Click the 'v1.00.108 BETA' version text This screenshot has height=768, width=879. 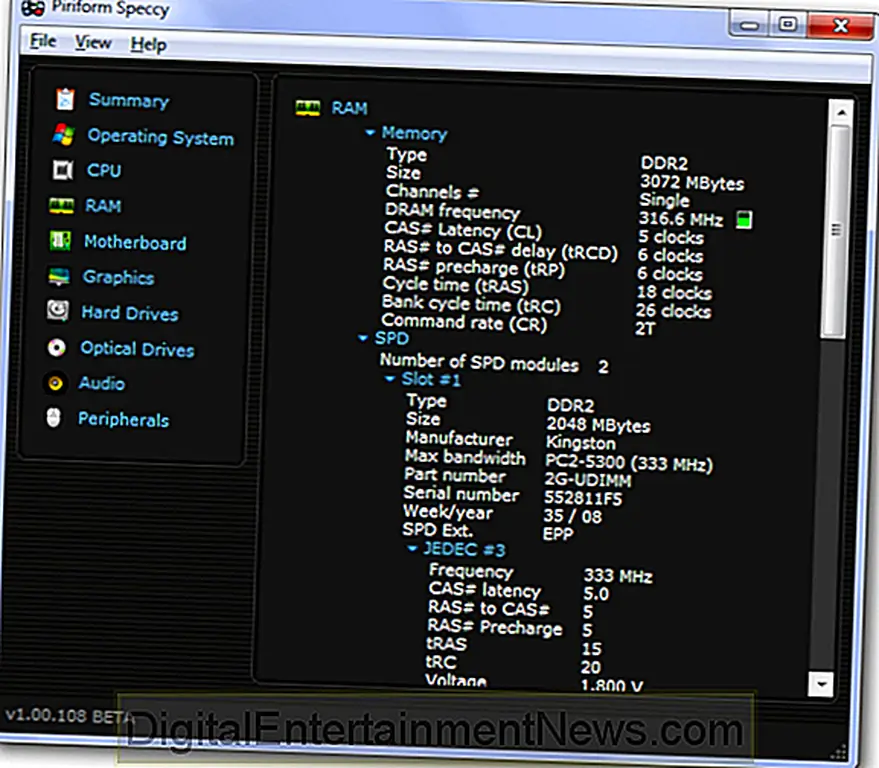70,716
